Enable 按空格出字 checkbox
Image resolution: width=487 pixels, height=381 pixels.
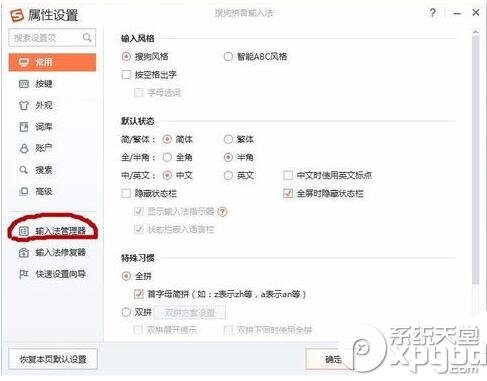(x=126, y=74)
